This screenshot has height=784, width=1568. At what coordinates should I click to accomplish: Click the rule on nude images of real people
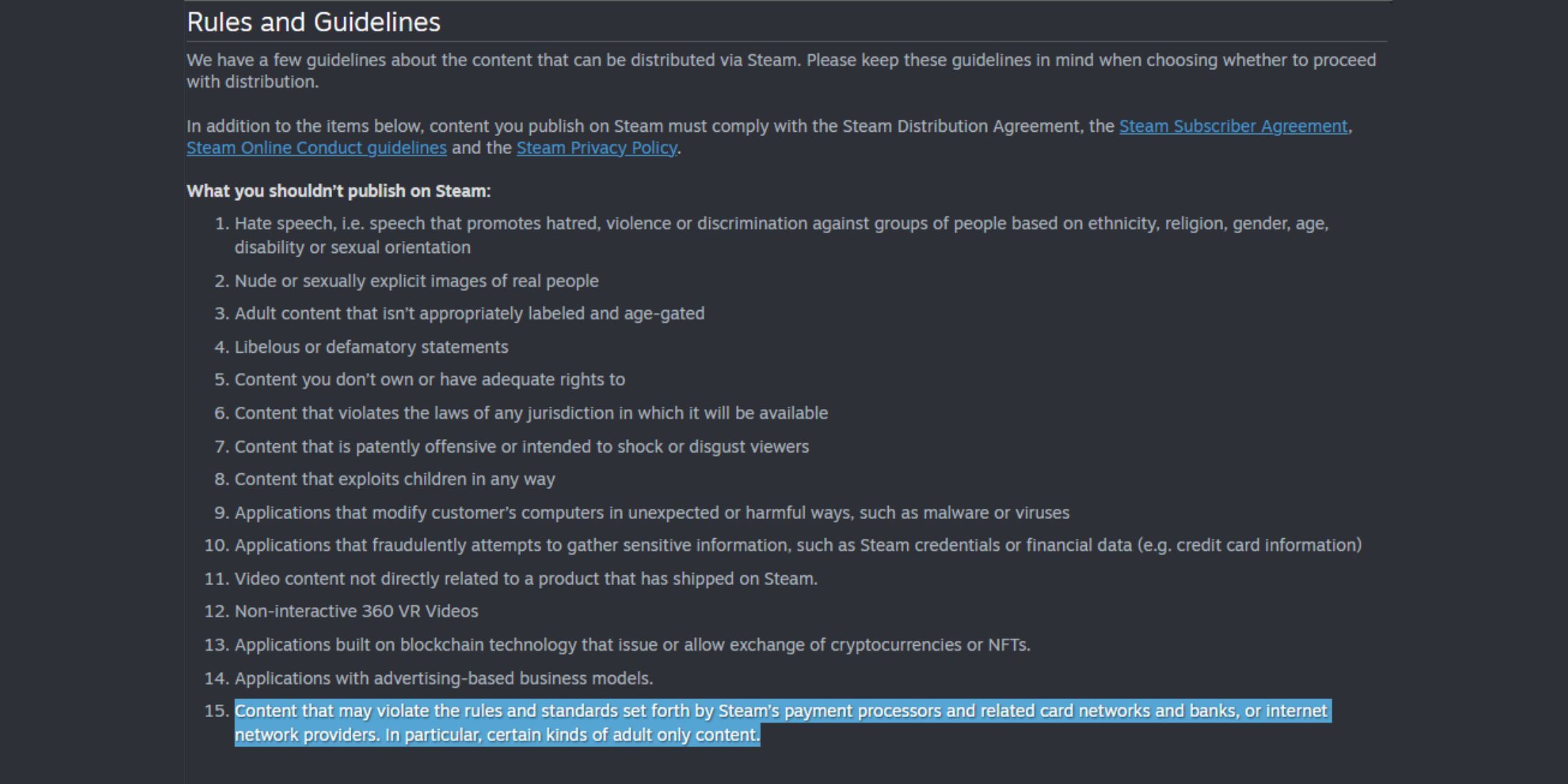(416, 281)
